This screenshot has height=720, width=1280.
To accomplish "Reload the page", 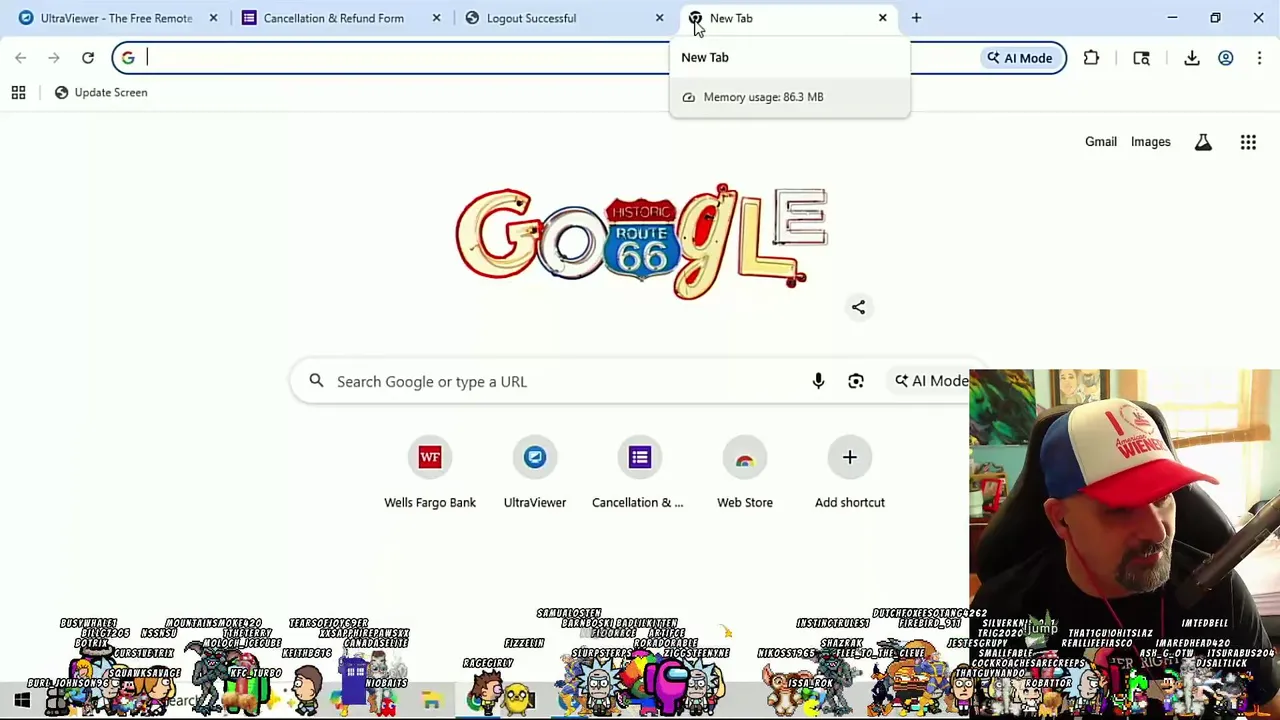I will [88, 58].
